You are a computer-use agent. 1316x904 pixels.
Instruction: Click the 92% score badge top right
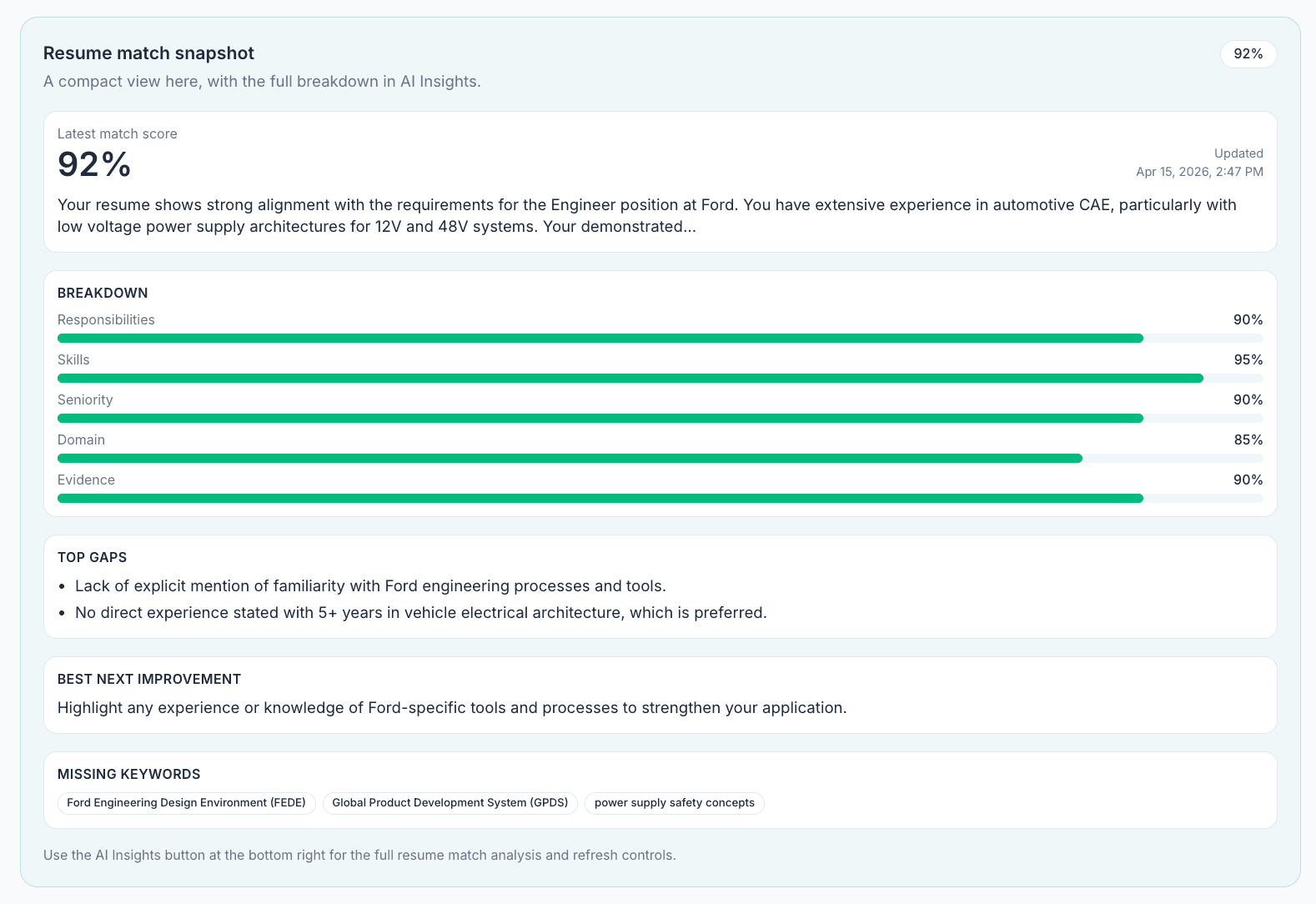click(1248, 53)
